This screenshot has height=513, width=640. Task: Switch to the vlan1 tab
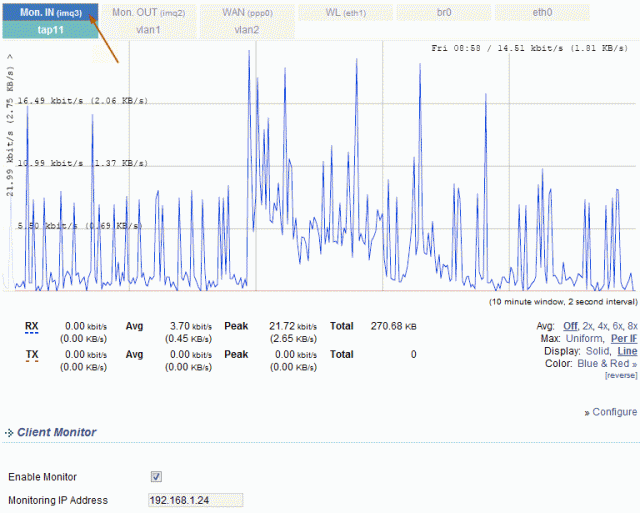149,30
